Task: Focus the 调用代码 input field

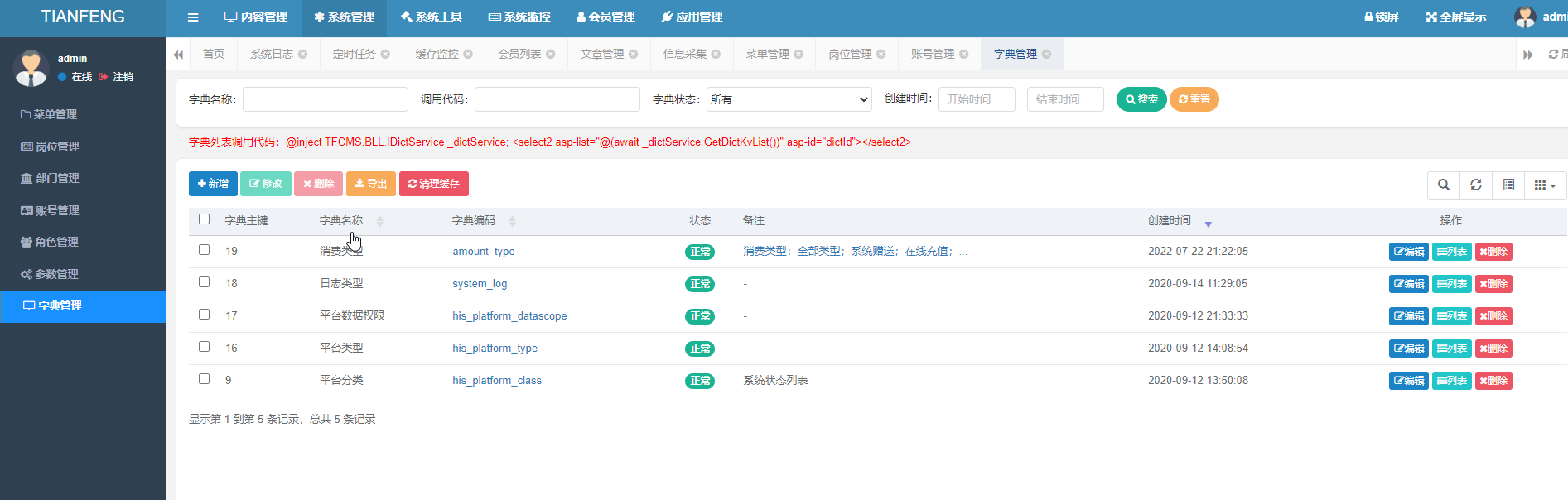Action: coord(557,99)
